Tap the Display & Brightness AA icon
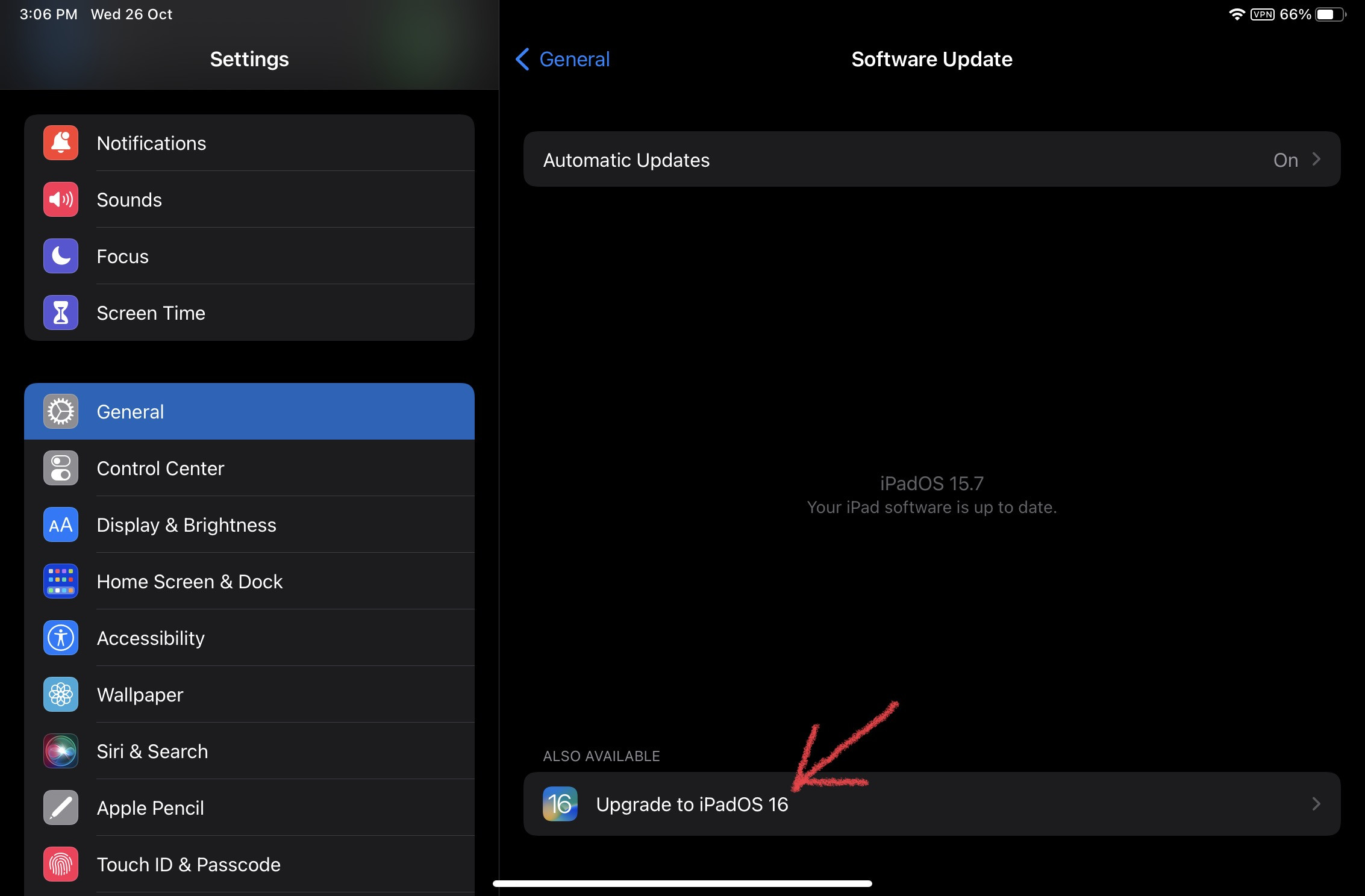The image size is (1365, 896). click(61, 524)
